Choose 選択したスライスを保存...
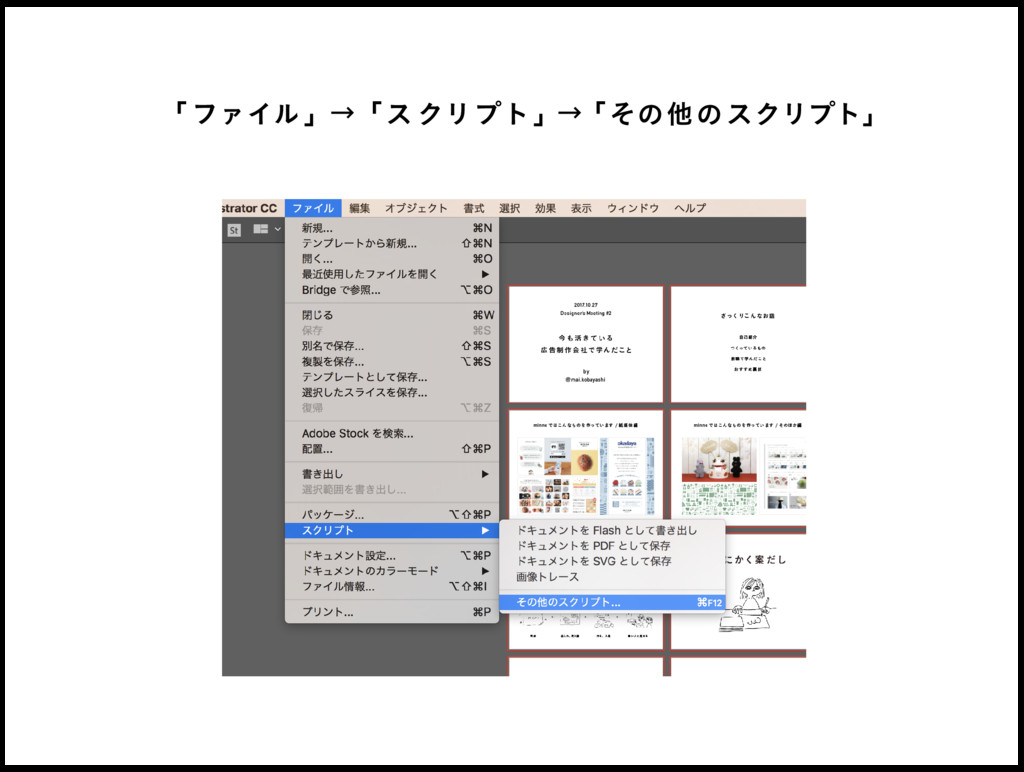This screenshot has height=772, width=1024. pyautogui.click(x=392, y=393)
